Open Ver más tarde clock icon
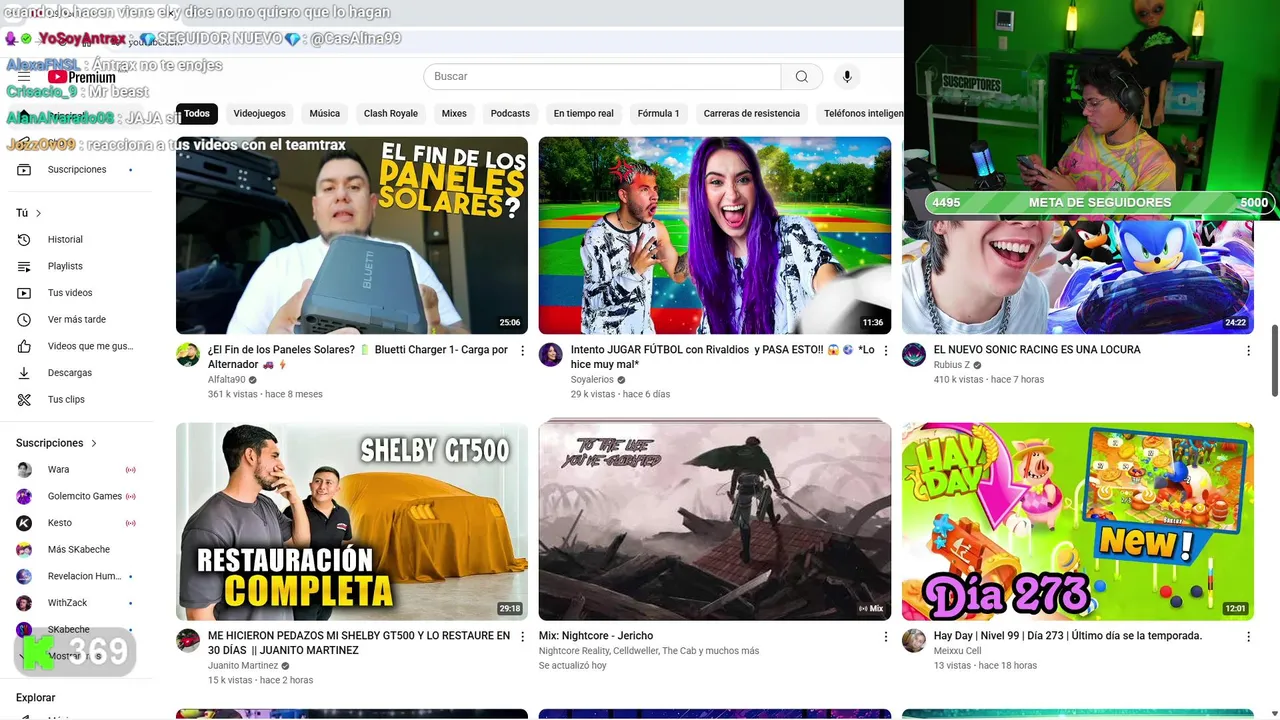This screenshot has height=720, width=1280. (24, 319)
